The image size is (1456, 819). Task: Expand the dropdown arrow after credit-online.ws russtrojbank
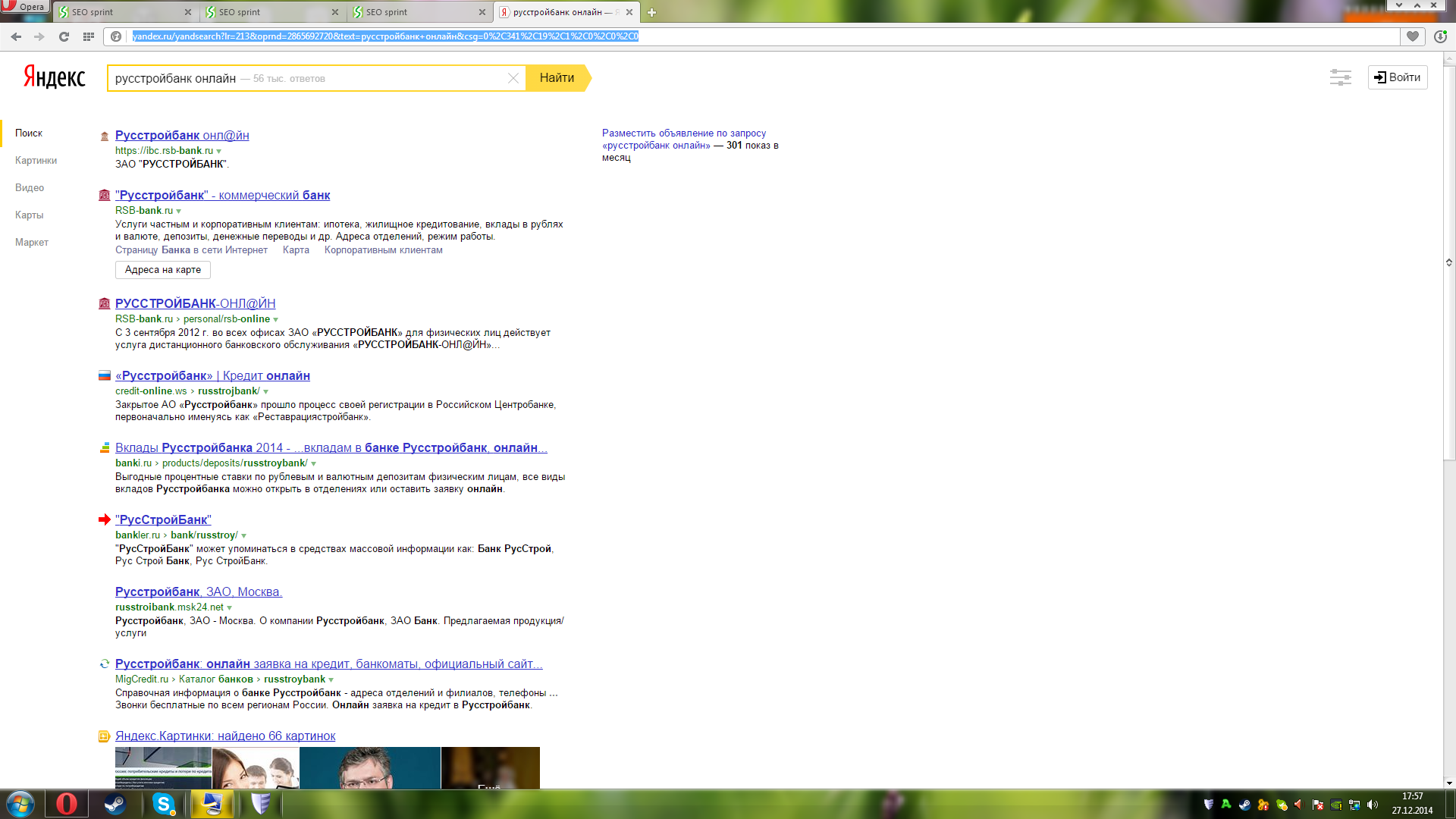coord(266,392)
